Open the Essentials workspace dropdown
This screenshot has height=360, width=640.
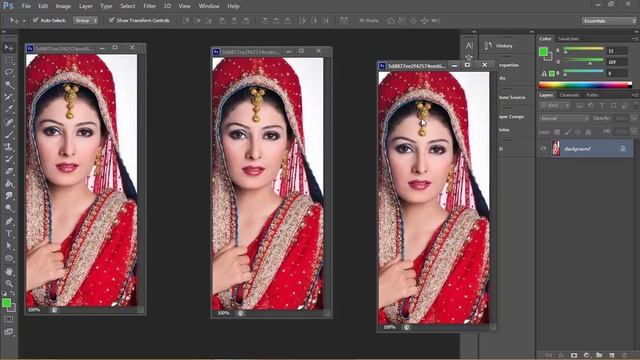tap(609, 20)
